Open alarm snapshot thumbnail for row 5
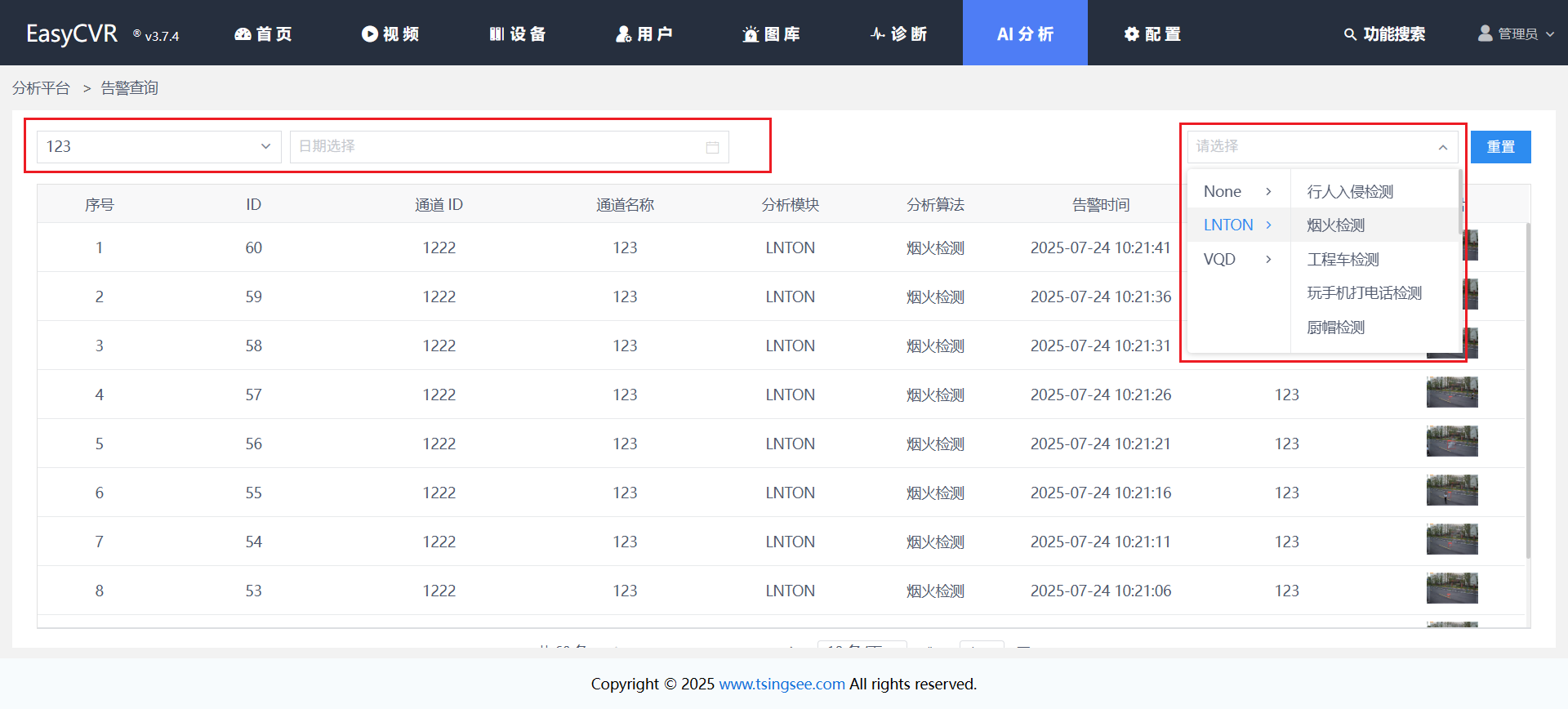1568x709 pixels. 1451,441
